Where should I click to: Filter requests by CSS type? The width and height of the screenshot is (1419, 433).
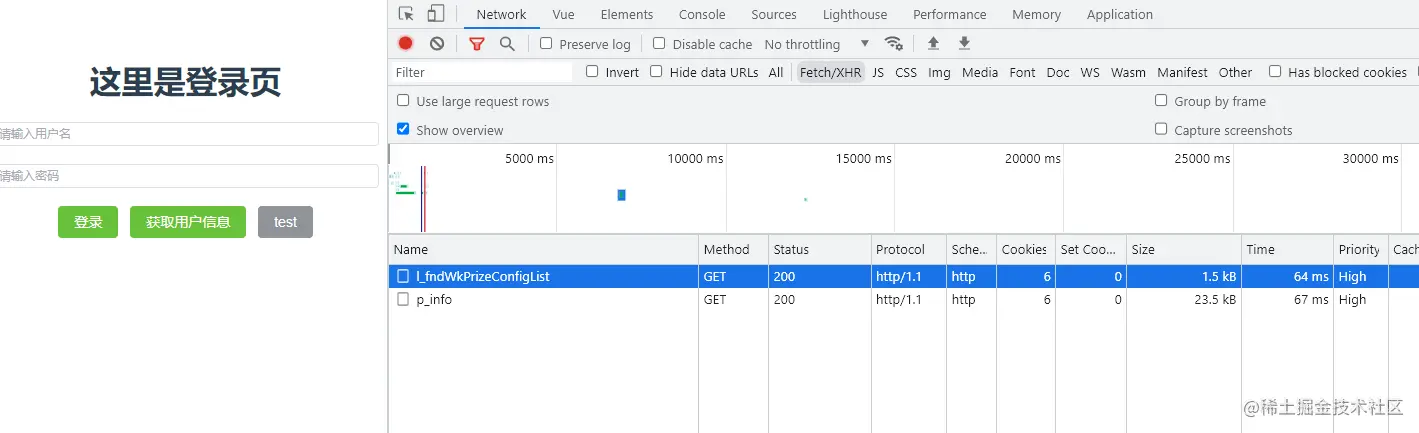point(906,72)
